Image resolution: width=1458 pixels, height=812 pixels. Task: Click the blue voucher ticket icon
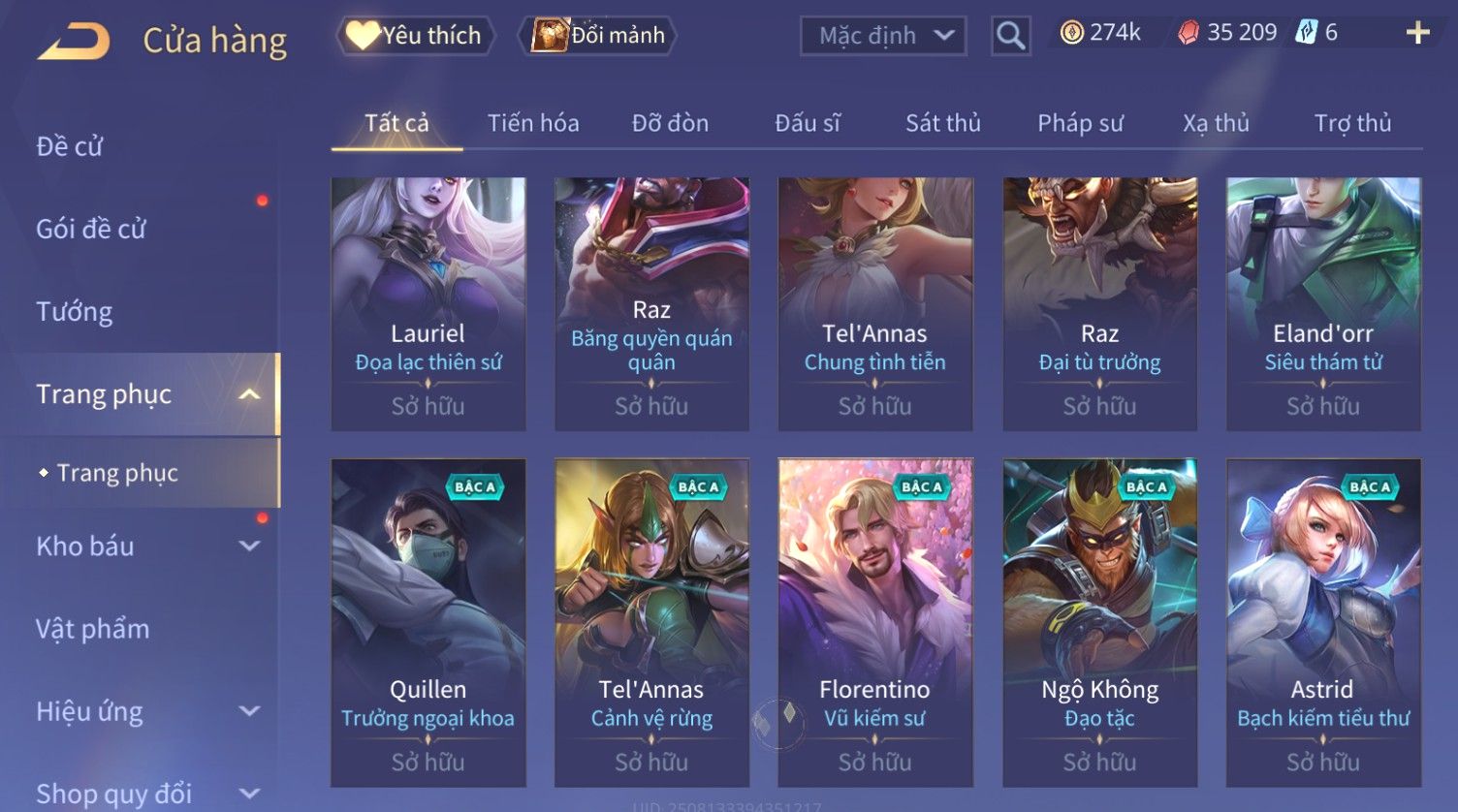tap(1307, 33)
